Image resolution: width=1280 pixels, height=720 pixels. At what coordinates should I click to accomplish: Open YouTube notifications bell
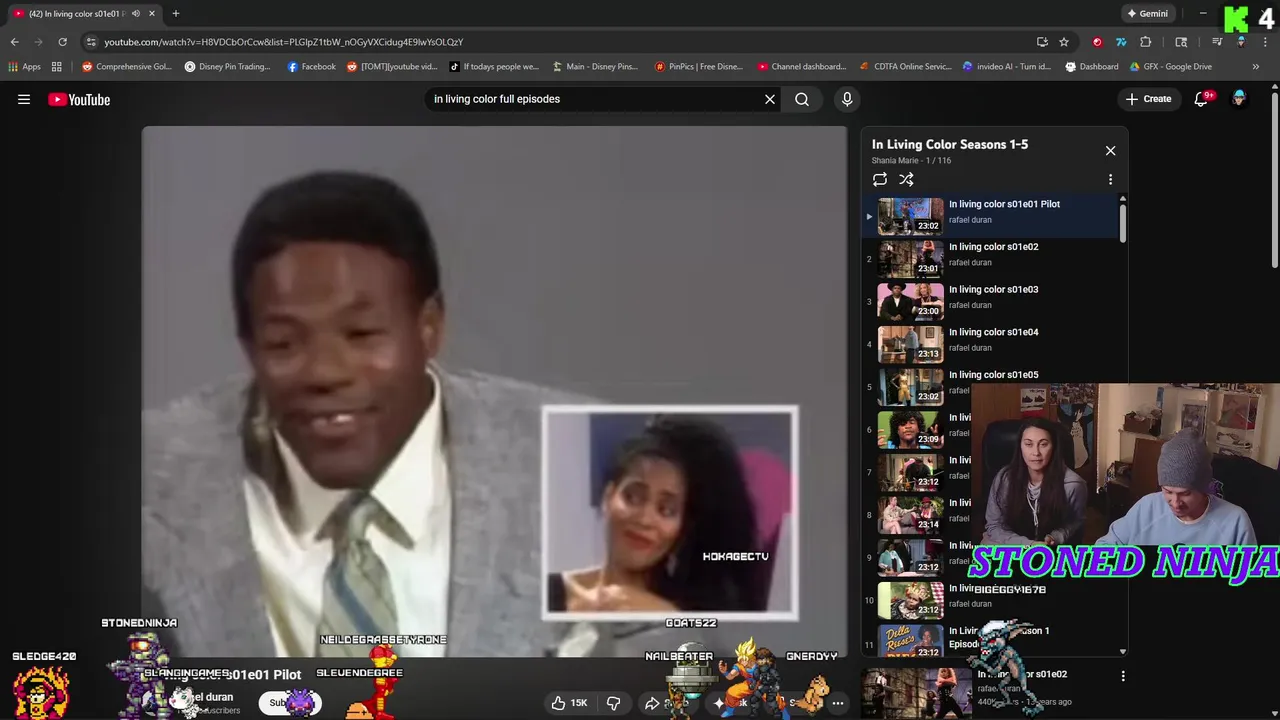point(1201,99)
